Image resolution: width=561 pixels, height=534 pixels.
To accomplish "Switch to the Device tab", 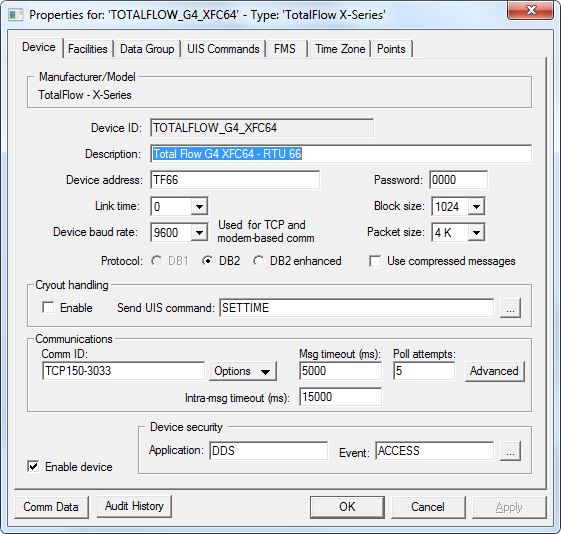I will (x=39, y=47).
